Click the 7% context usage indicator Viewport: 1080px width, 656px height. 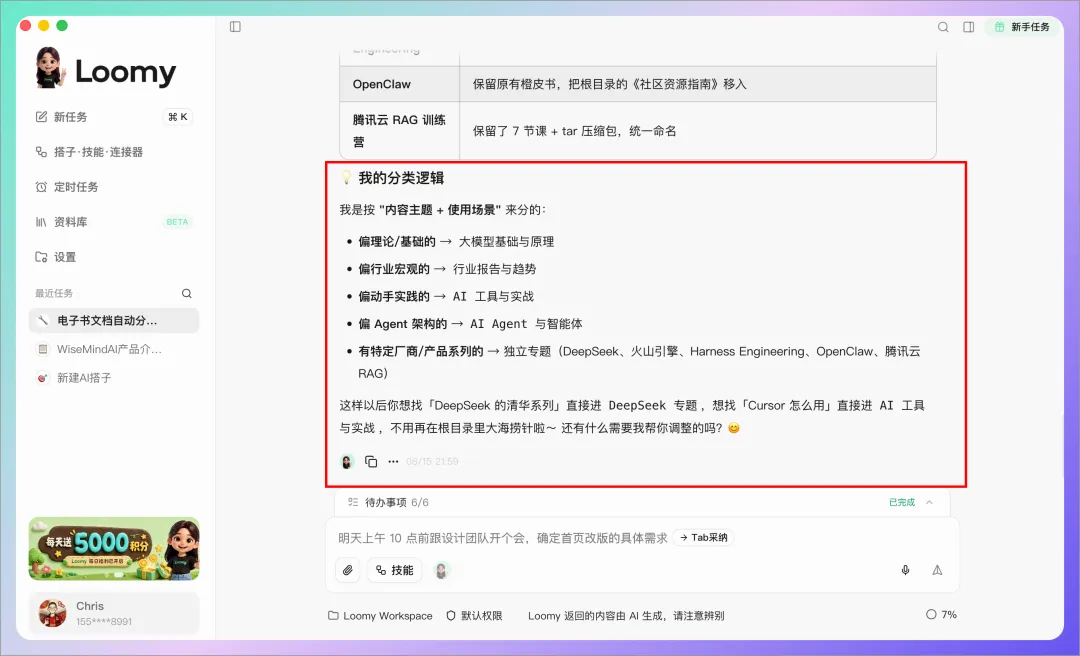941,614
